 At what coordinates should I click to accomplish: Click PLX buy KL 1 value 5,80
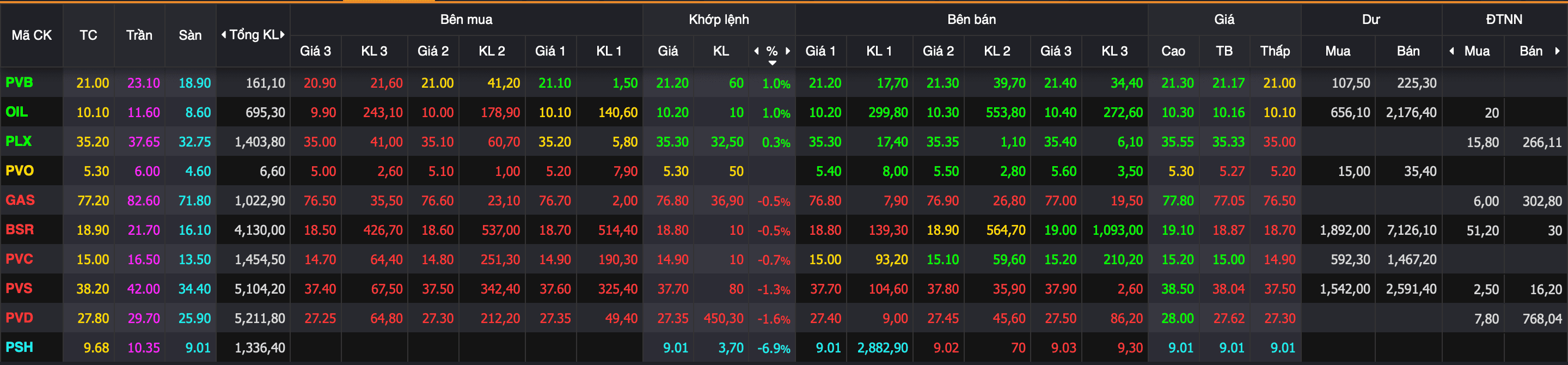(x=625, y=142)
